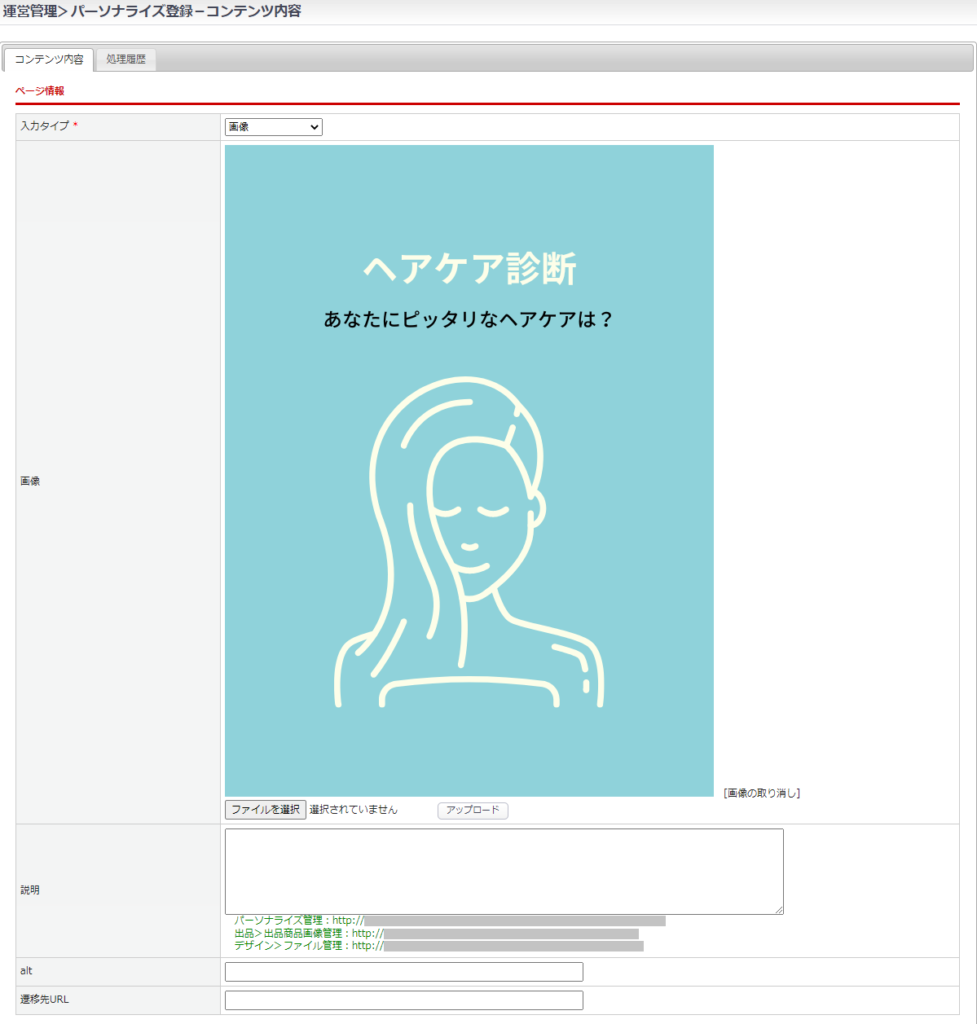Focus the 説明 text area
Viewport: 977px width, 1024px height.
pyautogui.click(x=503, y=870)
